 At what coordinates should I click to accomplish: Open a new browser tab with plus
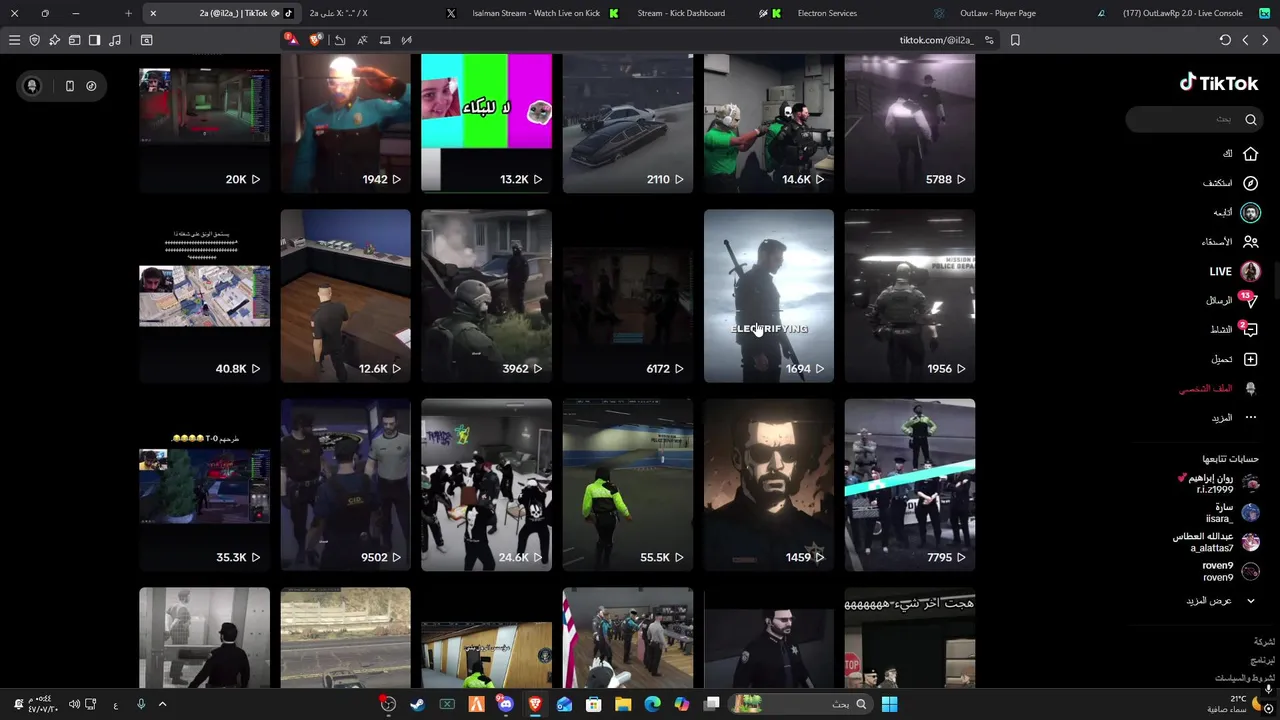click(128, 13)
